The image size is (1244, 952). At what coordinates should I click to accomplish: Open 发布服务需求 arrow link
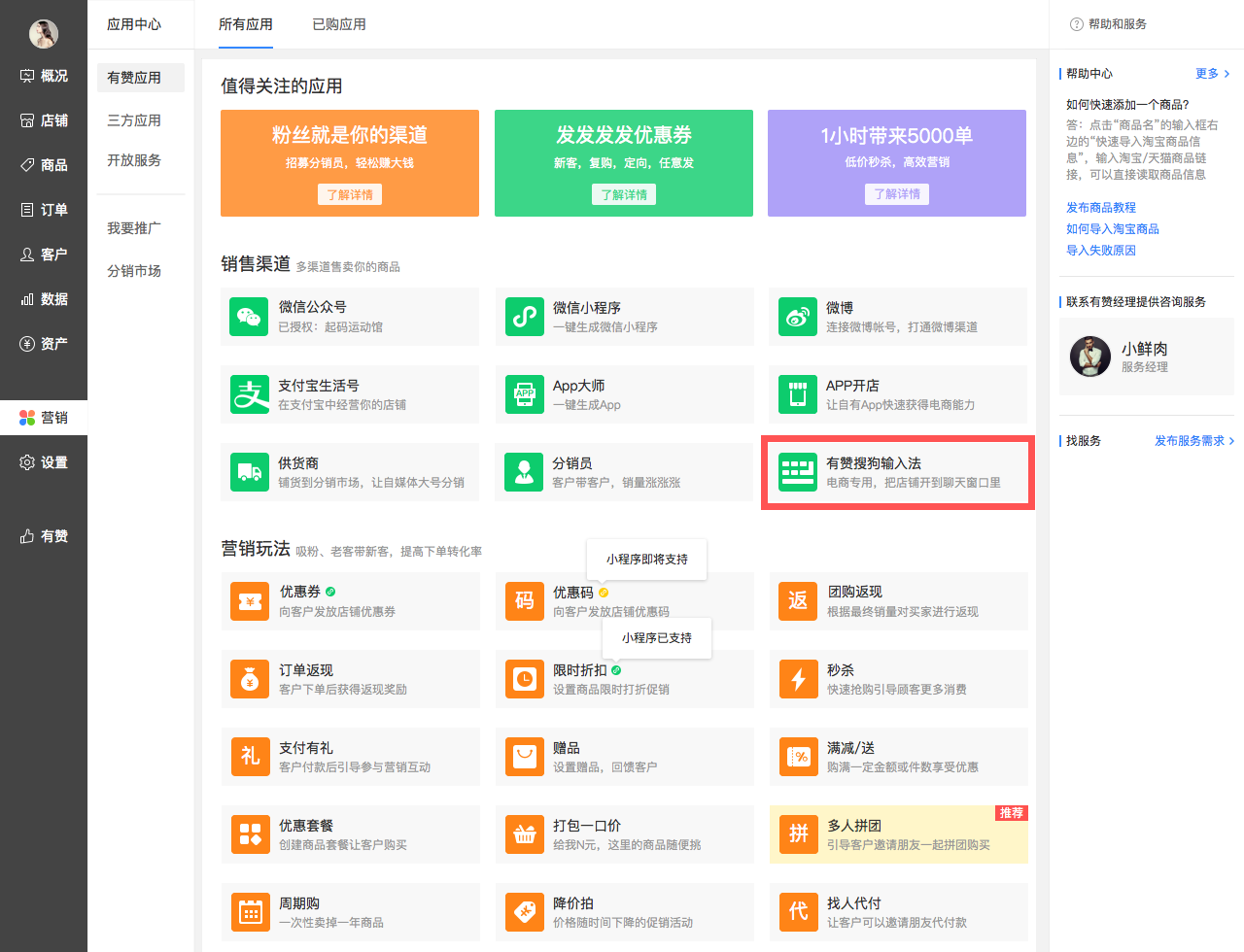pyautogui.click(x=1193, y=441)
